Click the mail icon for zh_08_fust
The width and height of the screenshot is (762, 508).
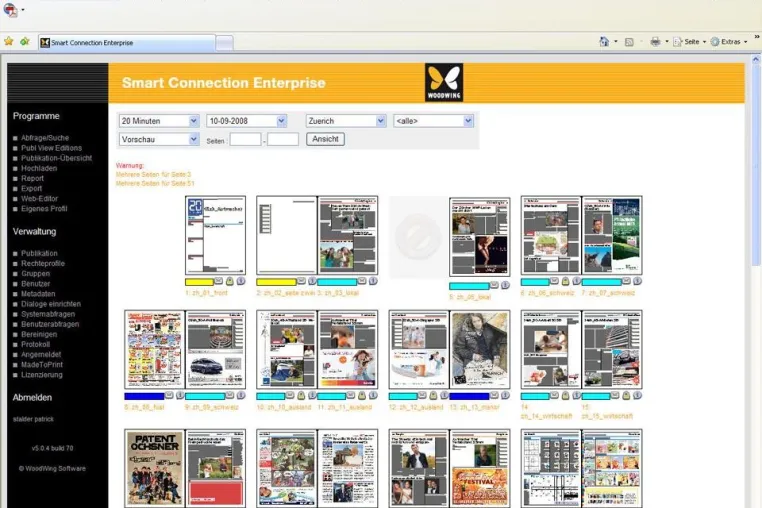[x=169, y=395]
